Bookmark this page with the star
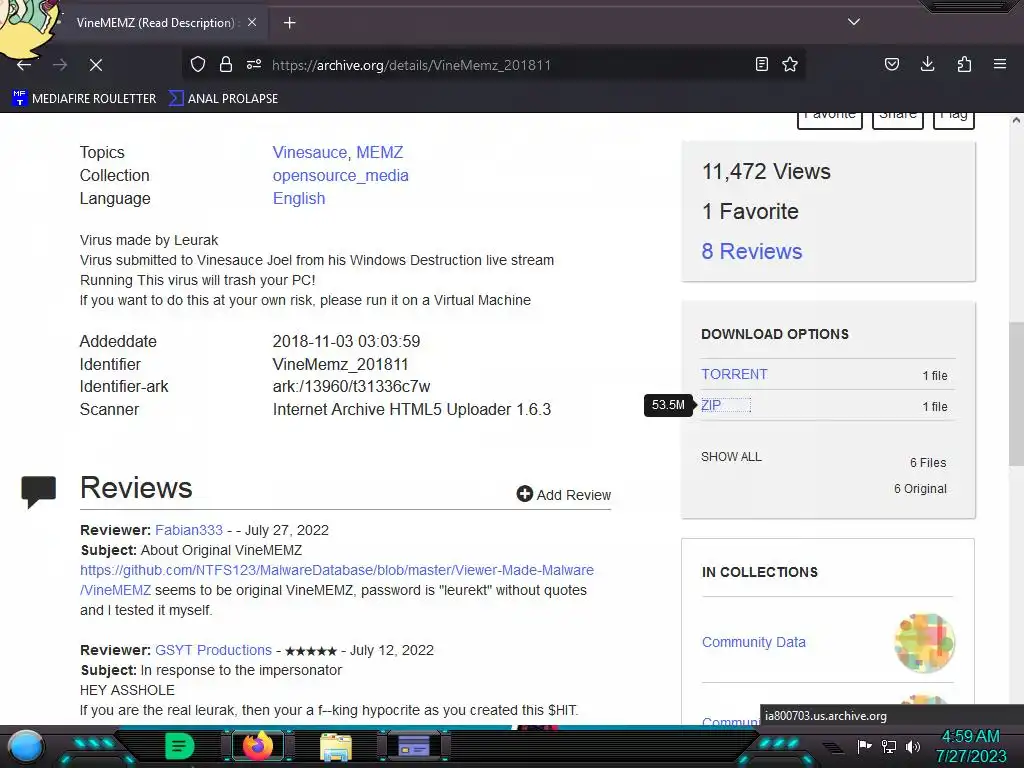The height and width of the screenshot is (768, 1024). (x=790, y=64)
